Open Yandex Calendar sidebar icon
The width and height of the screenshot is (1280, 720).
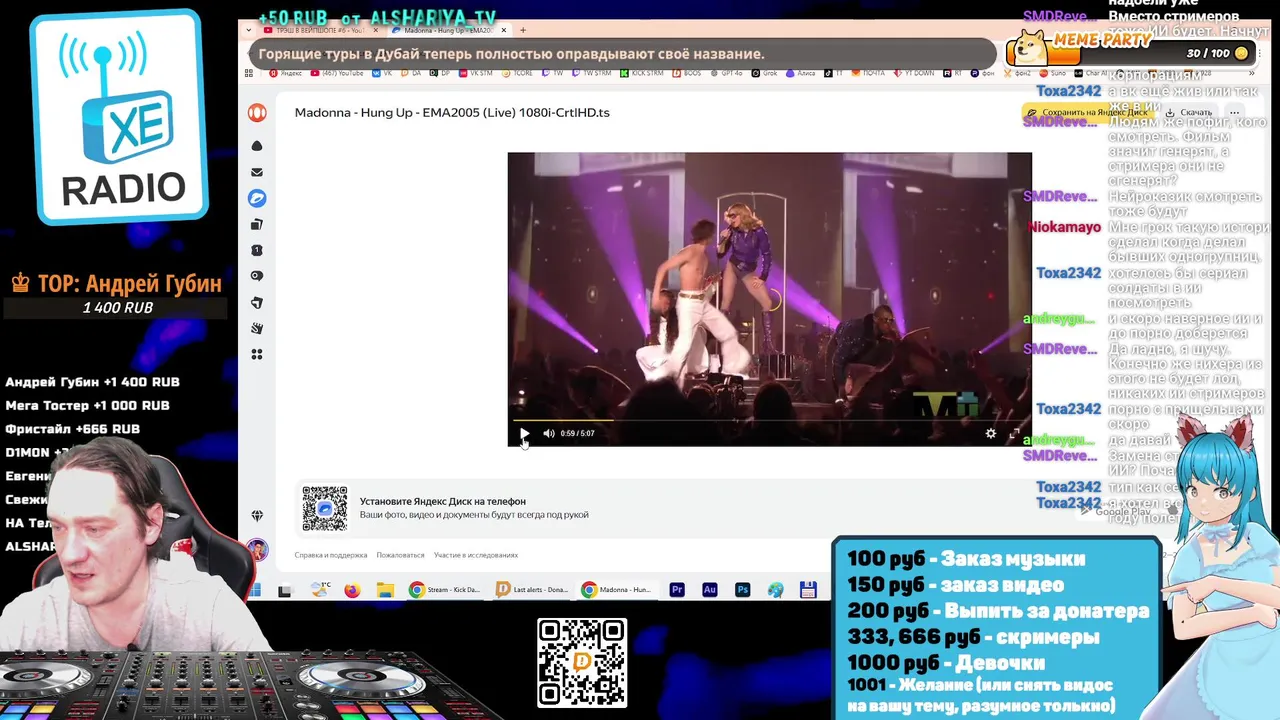(x=257, y=250)
